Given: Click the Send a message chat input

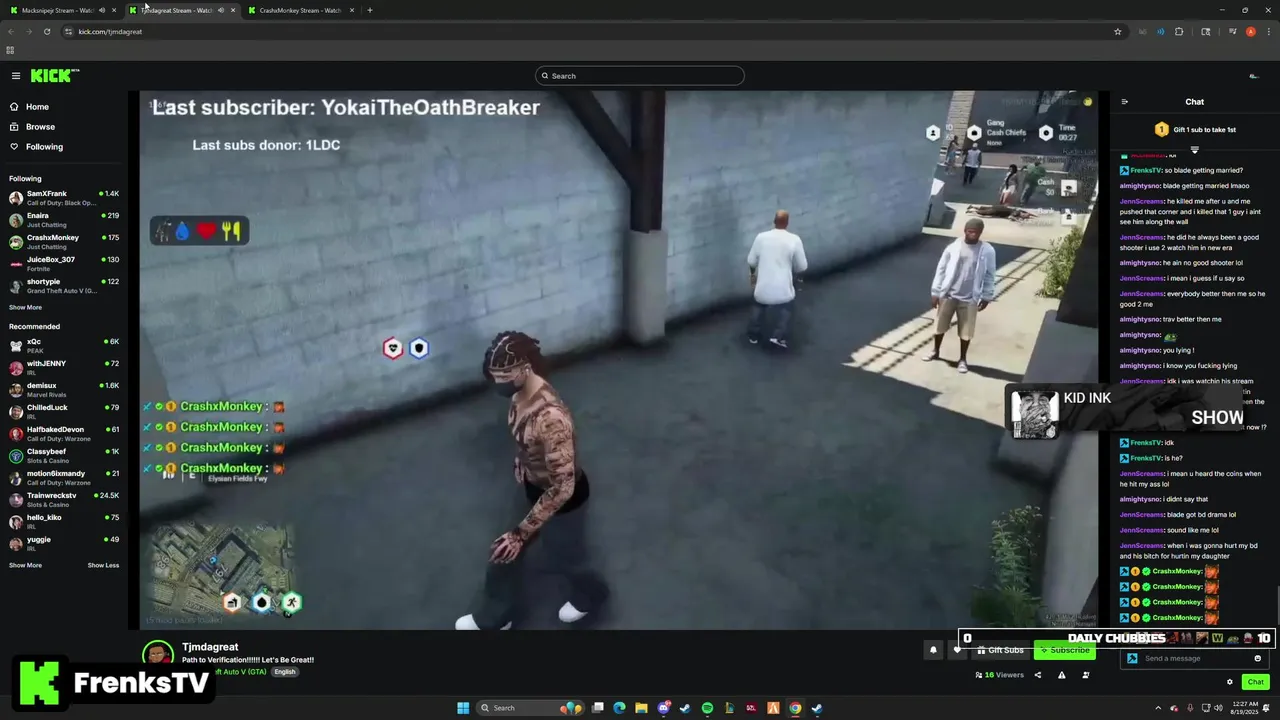Looking at the screenshot, I should [x=1197, y=658].
